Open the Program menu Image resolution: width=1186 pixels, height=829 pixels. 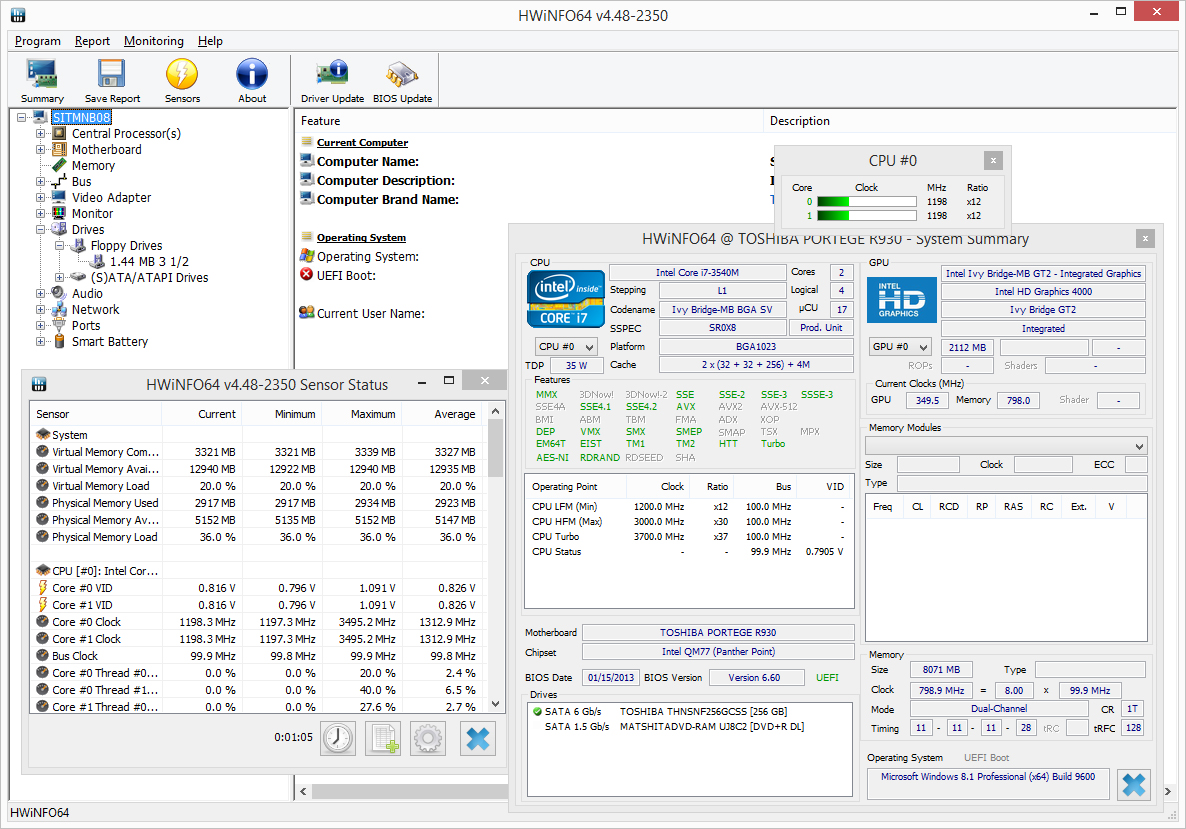point(38,41)
